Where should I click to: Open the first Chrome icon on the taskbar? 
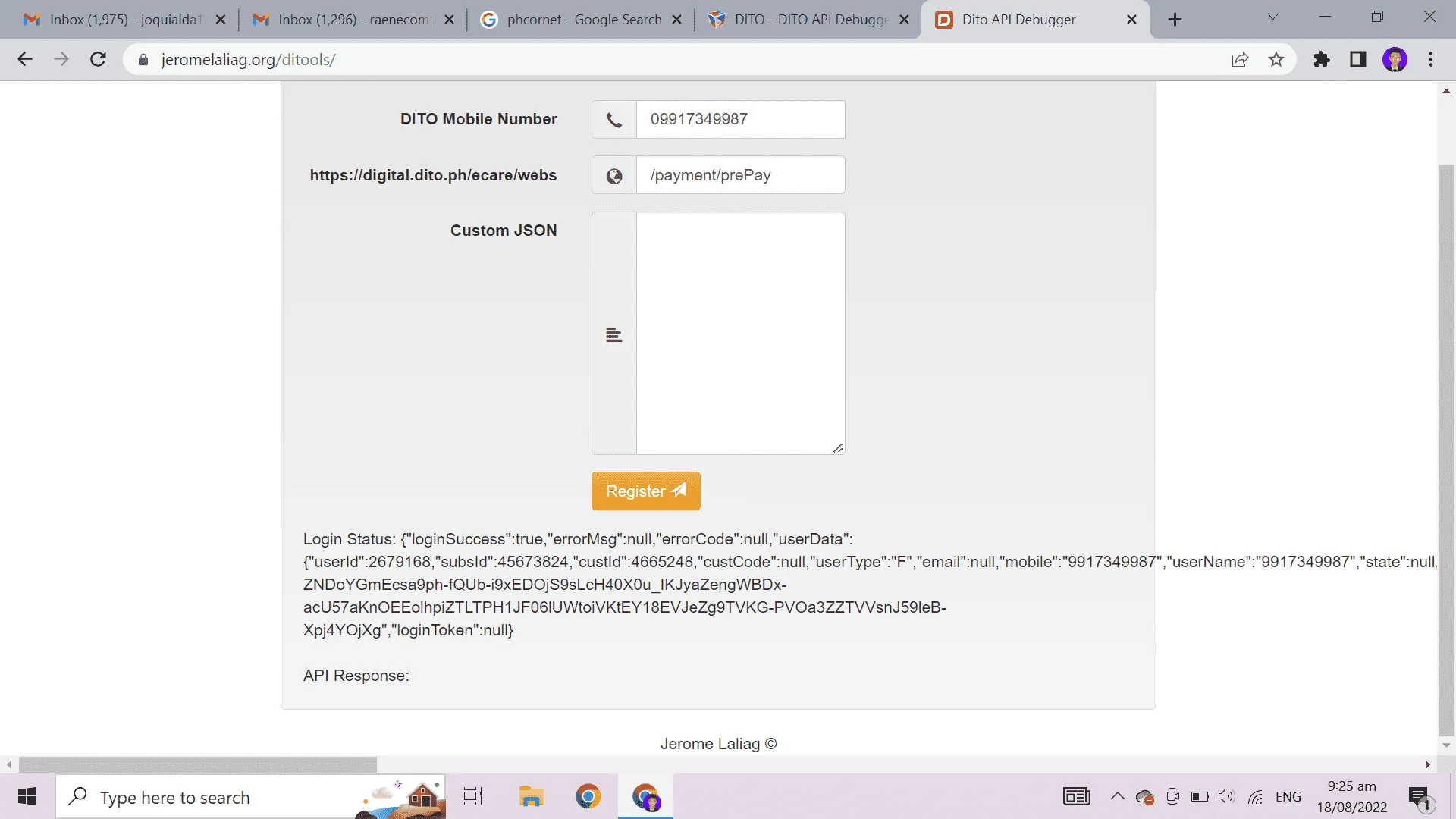click(x=588, y=797)
